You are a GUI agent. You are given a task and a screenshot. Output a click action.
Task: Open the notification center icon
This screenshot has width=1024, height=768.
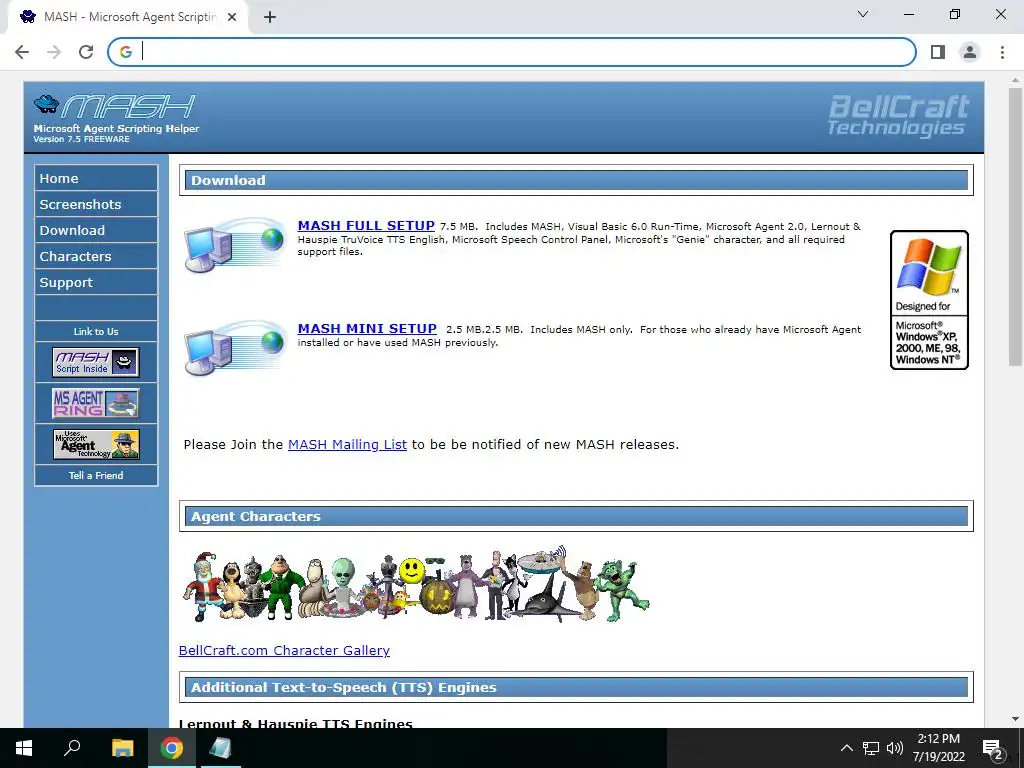993,749
